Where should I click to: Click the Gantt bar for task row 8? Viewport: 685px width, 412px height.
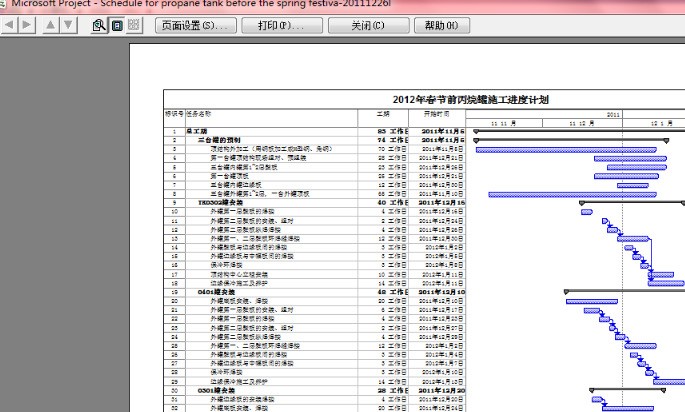(572, 194)
